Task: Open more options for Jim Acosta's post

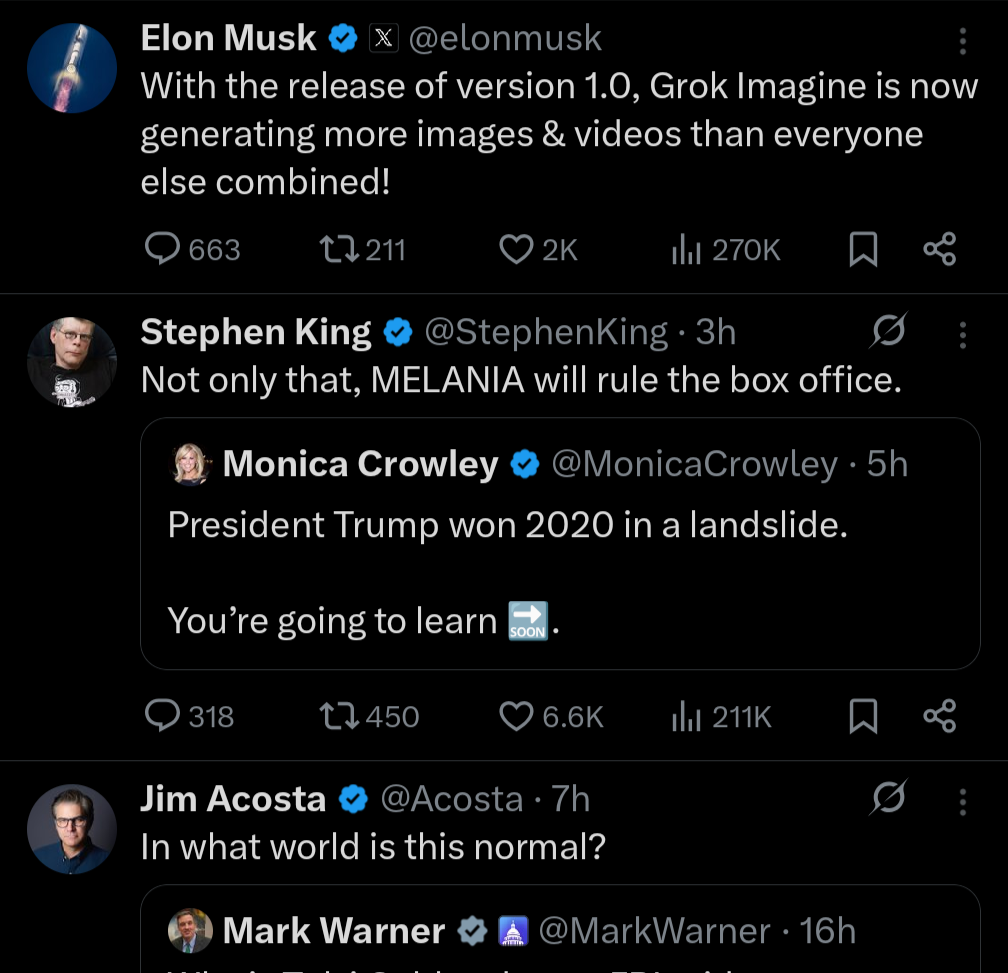Action: [963, 801]
